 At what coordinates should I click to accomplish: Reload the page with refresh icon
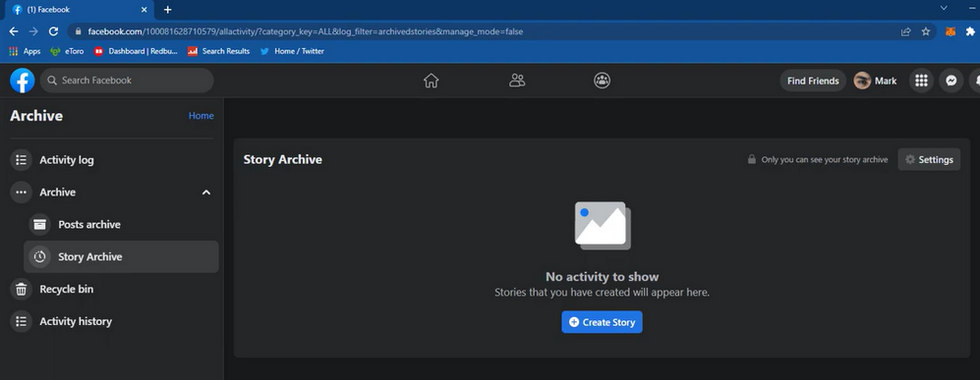tap(53, 31)
